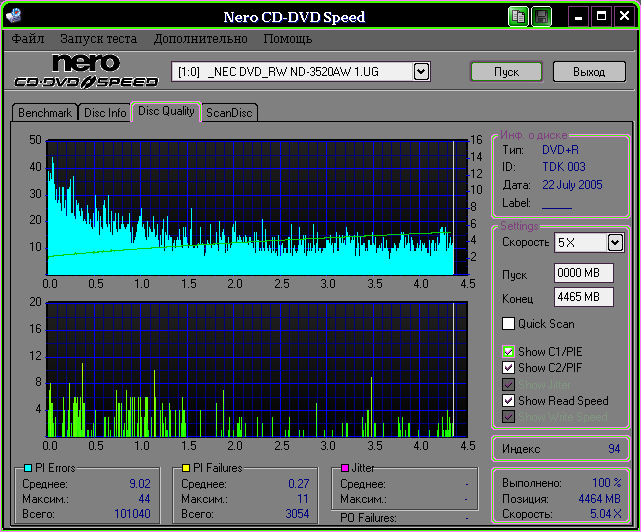641x532 pixels.
Task: Open the Запуск теста menu
Action: [x=98, y=39]
